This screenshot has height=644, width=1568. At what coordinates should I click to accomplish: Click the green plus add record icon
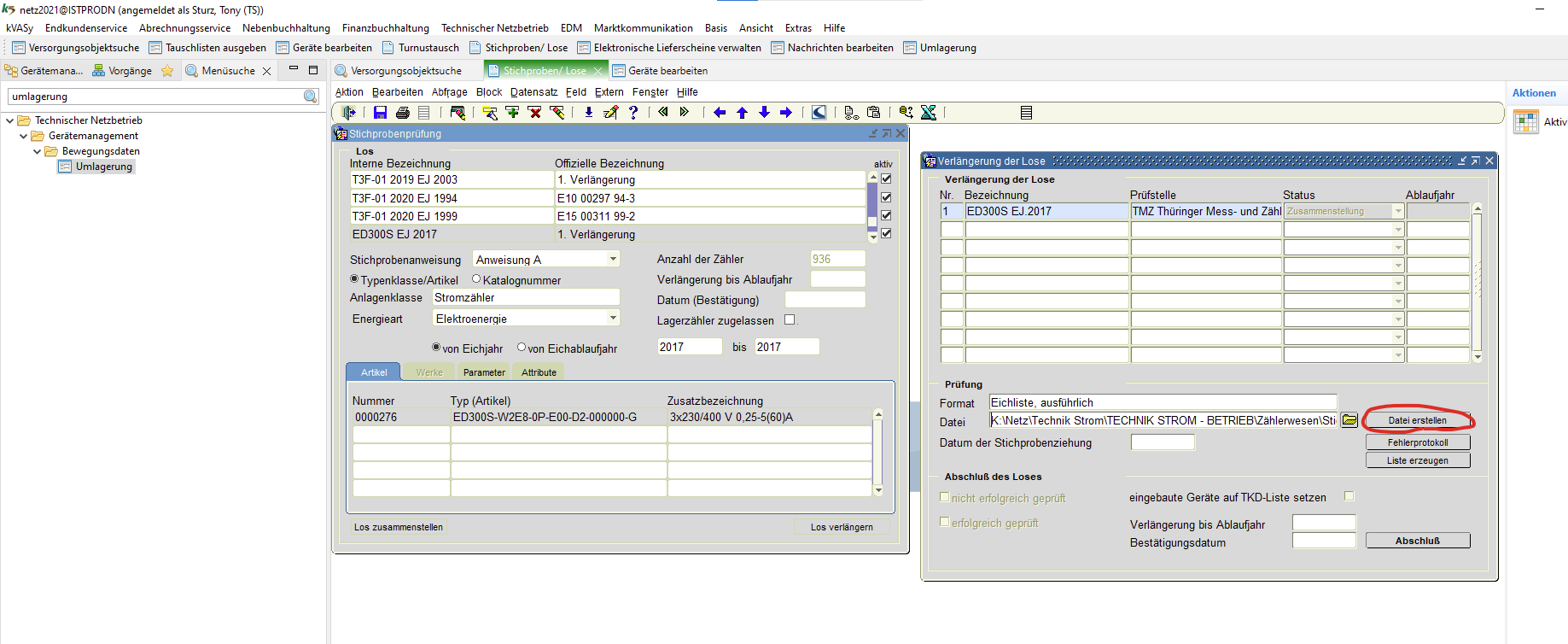512,113
